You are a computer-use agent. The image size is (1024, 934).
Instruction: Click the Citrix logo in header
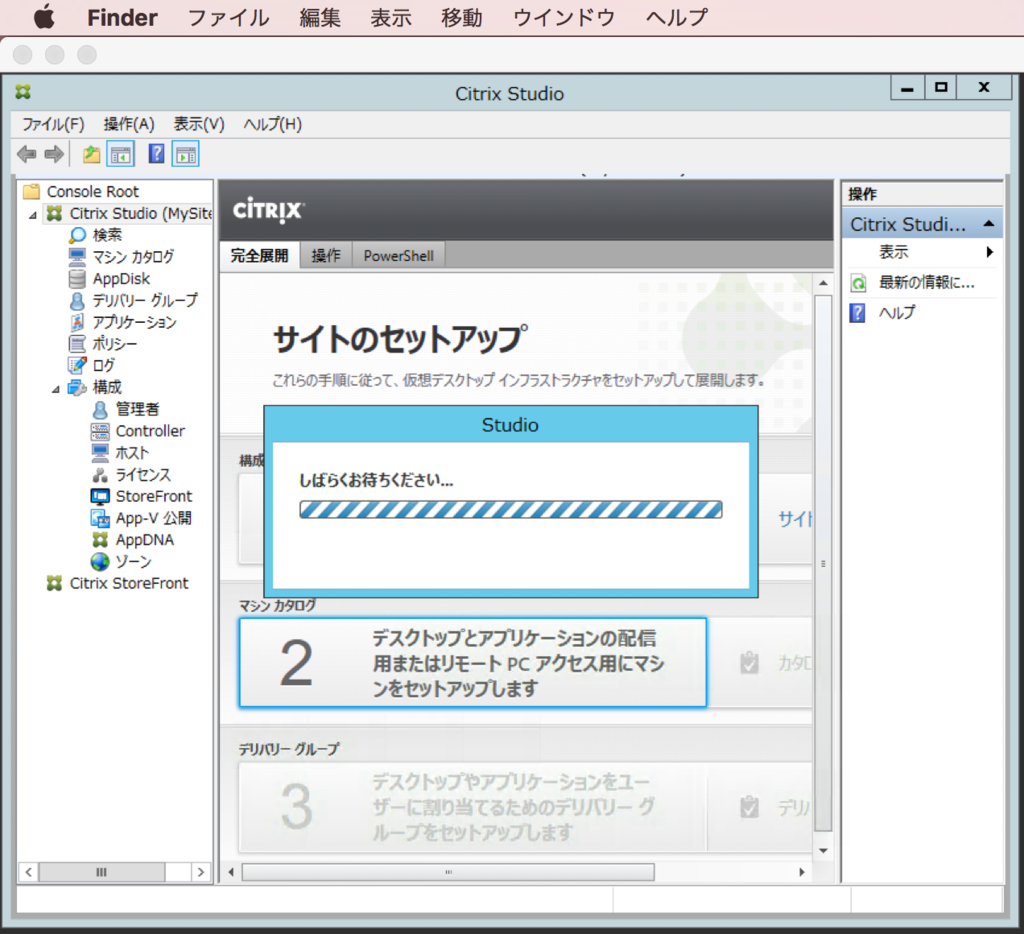click(268, 210)
